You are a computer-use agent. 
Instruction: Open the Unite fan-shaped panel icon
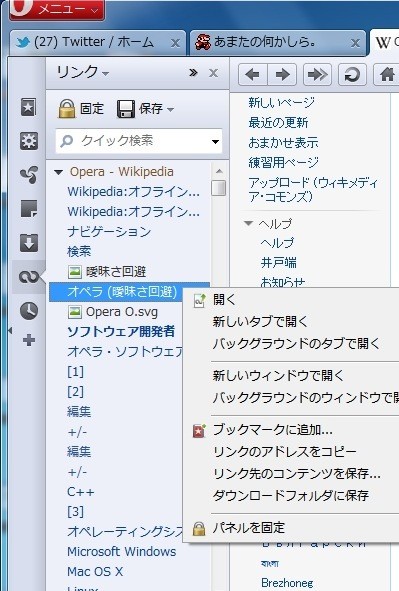tap(29, 175)
